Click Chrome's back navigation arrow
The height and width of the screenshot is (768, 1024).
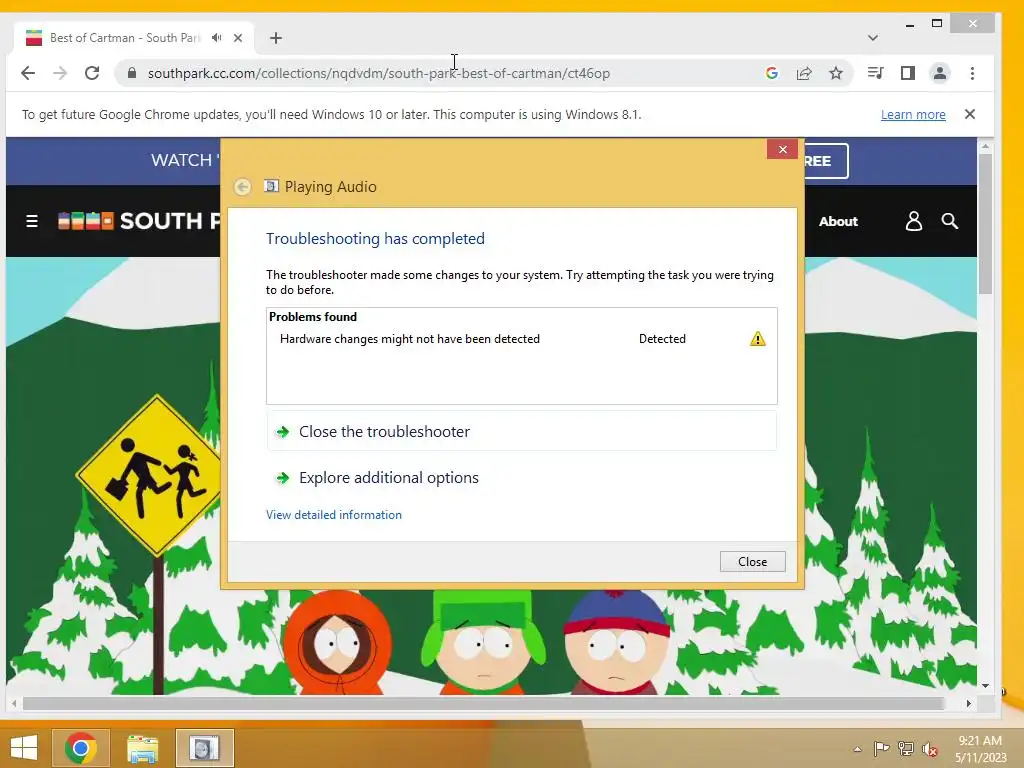(x=27, y=73)
